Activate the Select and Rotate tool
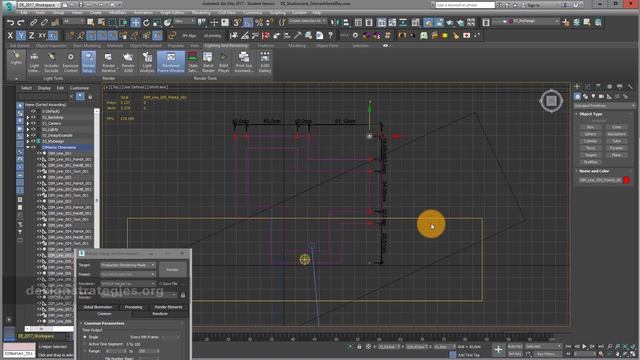The height and width of the screenshot is (360, 640). (x=146, y=22)
